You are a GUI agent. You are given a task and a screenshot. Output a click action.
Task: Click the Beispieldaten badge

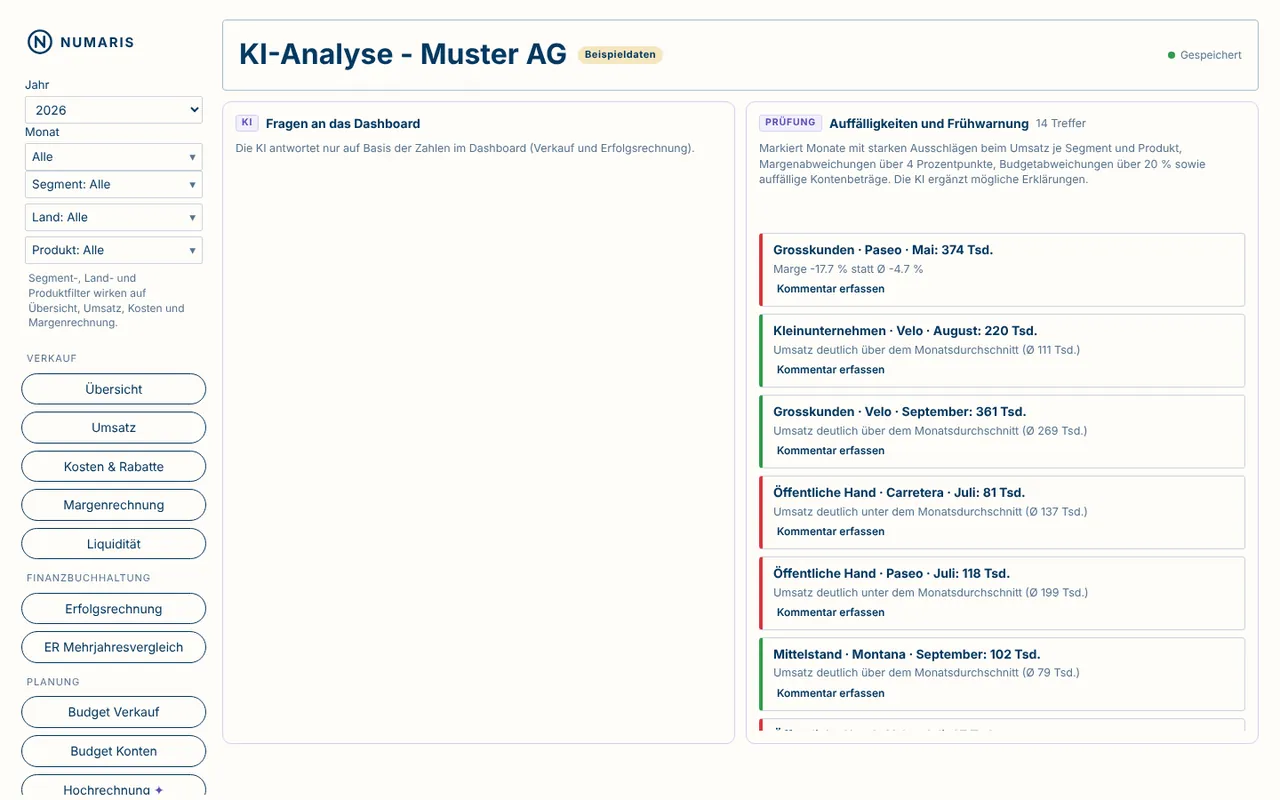tap(620, 55)
